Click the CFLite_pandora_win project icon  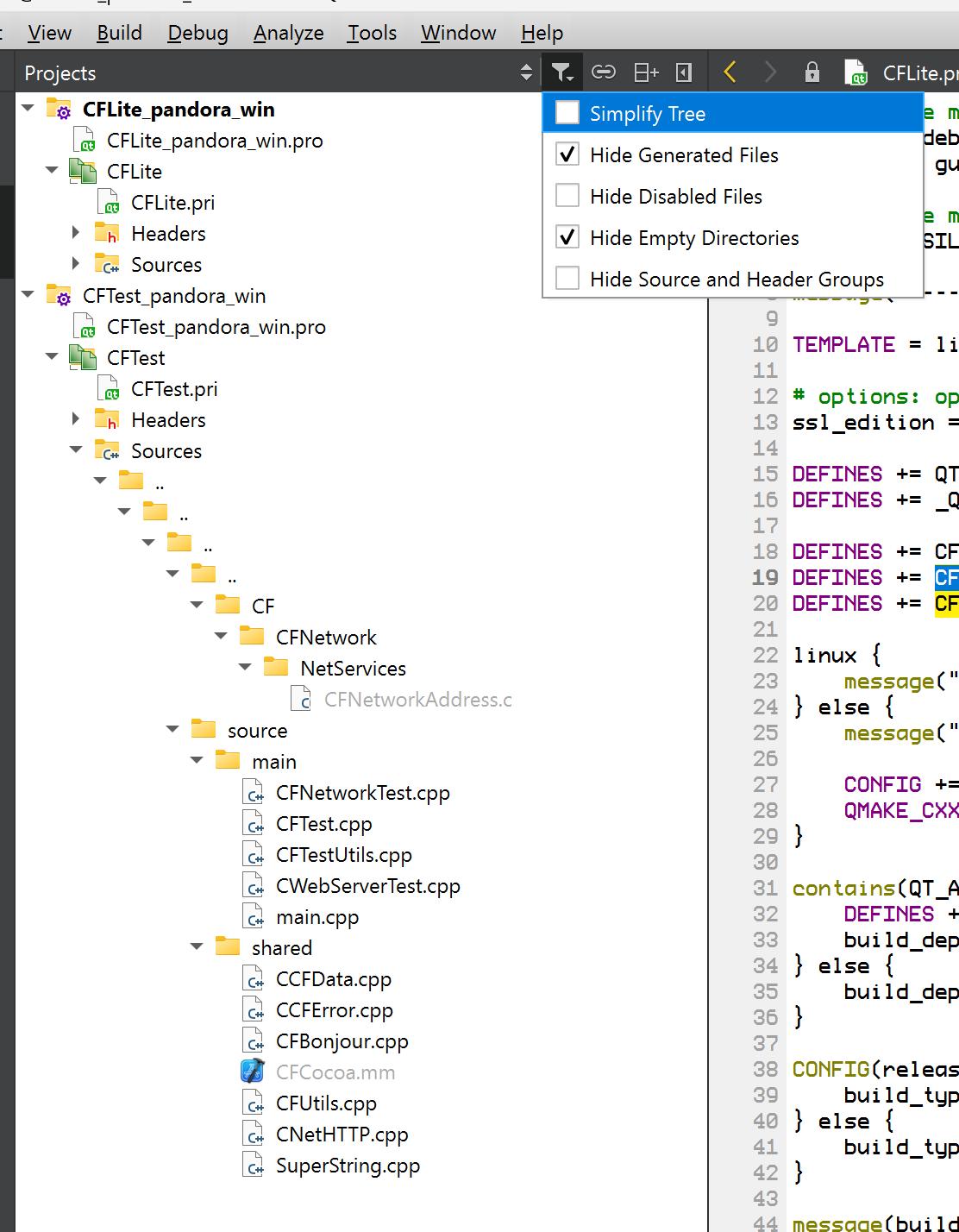[59, 110]
